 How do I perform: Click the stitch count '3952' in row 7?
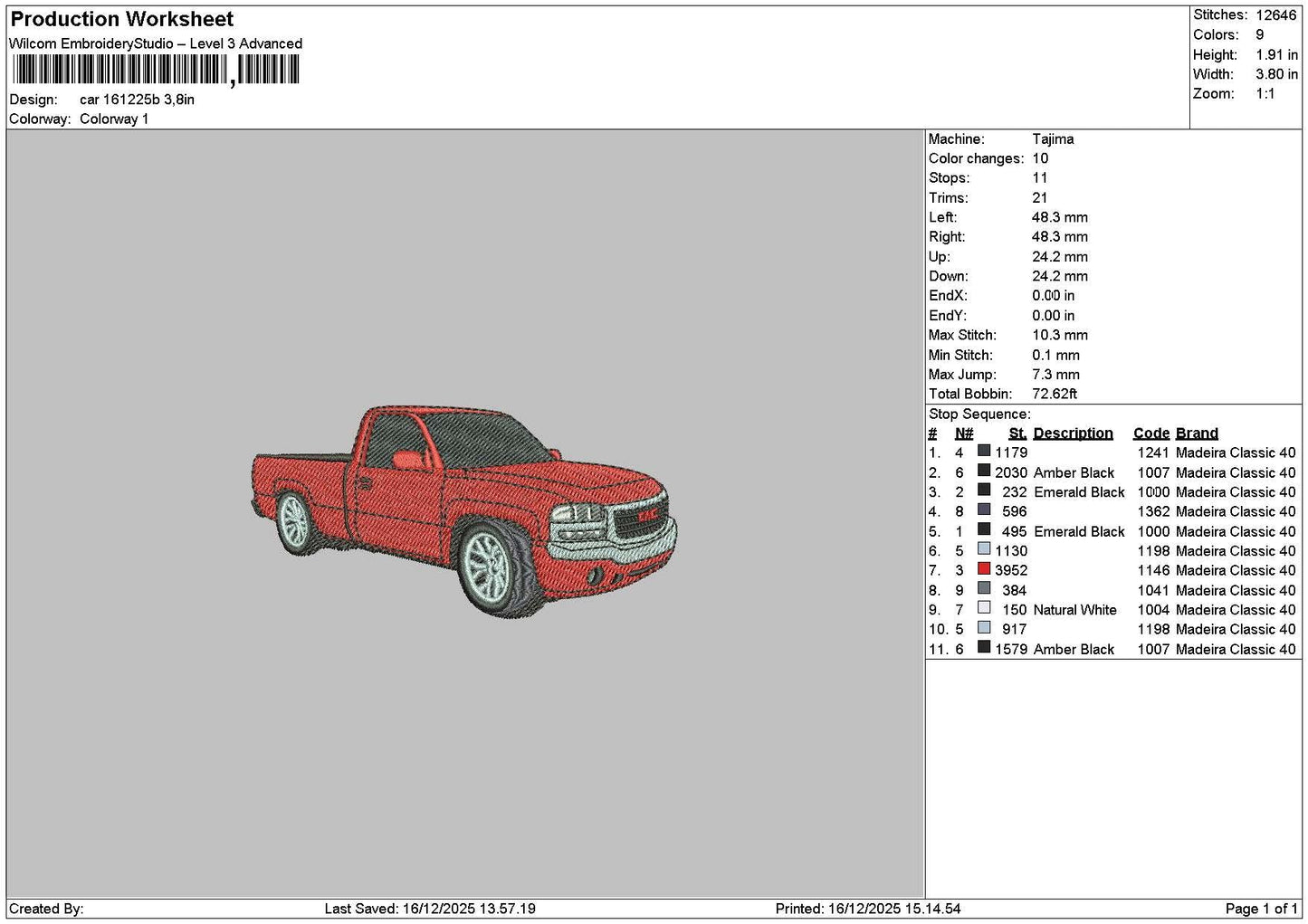coord(1011,570)
